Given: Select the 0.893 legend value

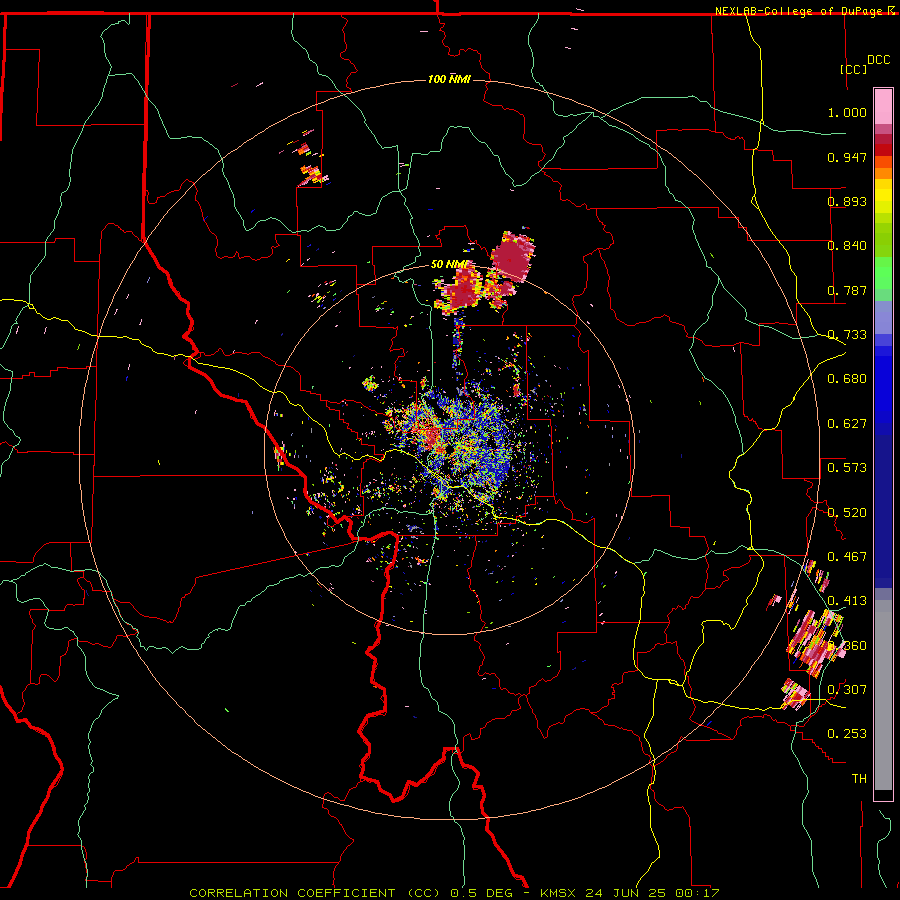Looking at the screenshot, I should pos(847,201).
